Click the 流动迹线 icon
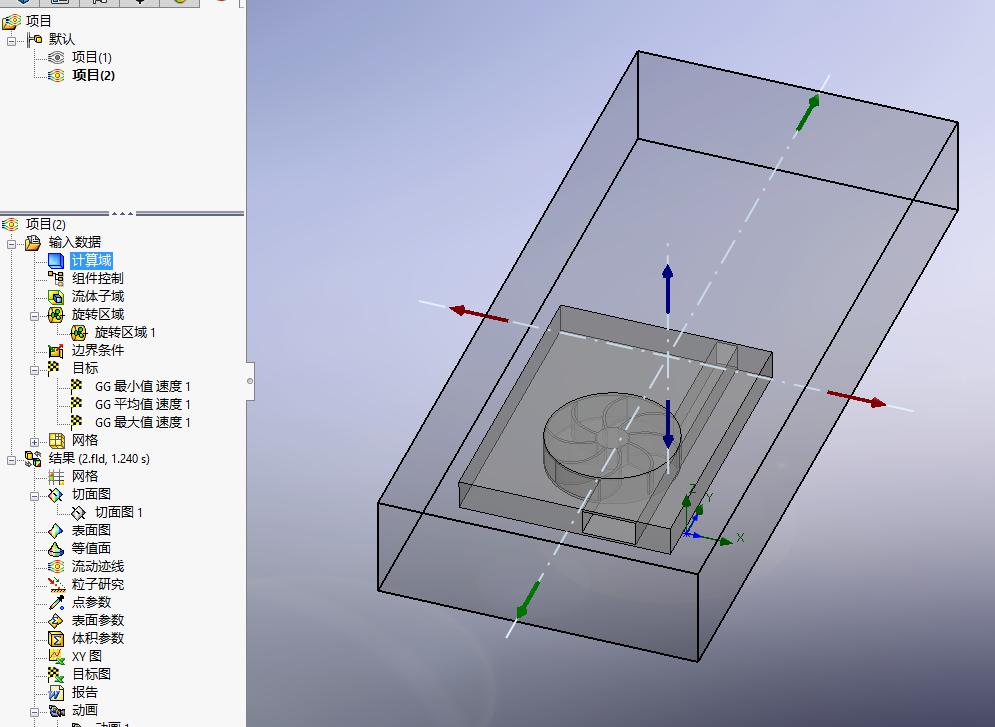995x727 pixels. pos(56,566)
